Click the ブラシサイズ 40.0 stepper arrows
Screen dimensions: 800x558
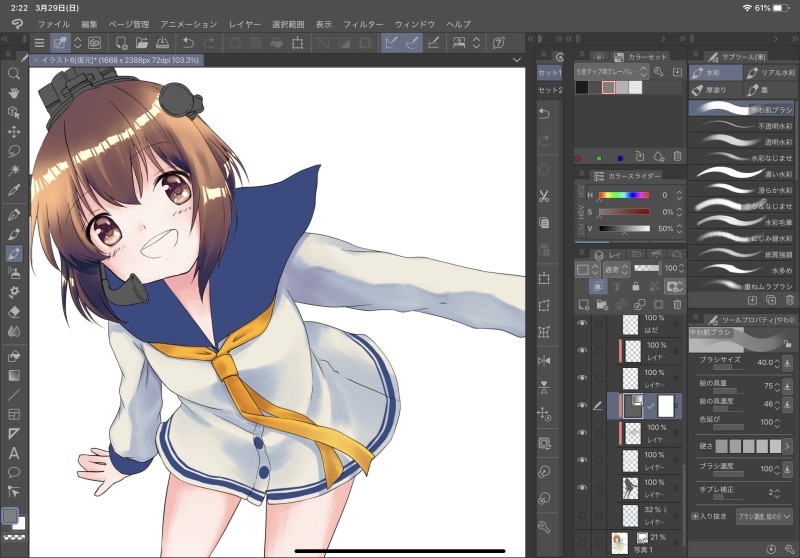[x=777, y=363]
